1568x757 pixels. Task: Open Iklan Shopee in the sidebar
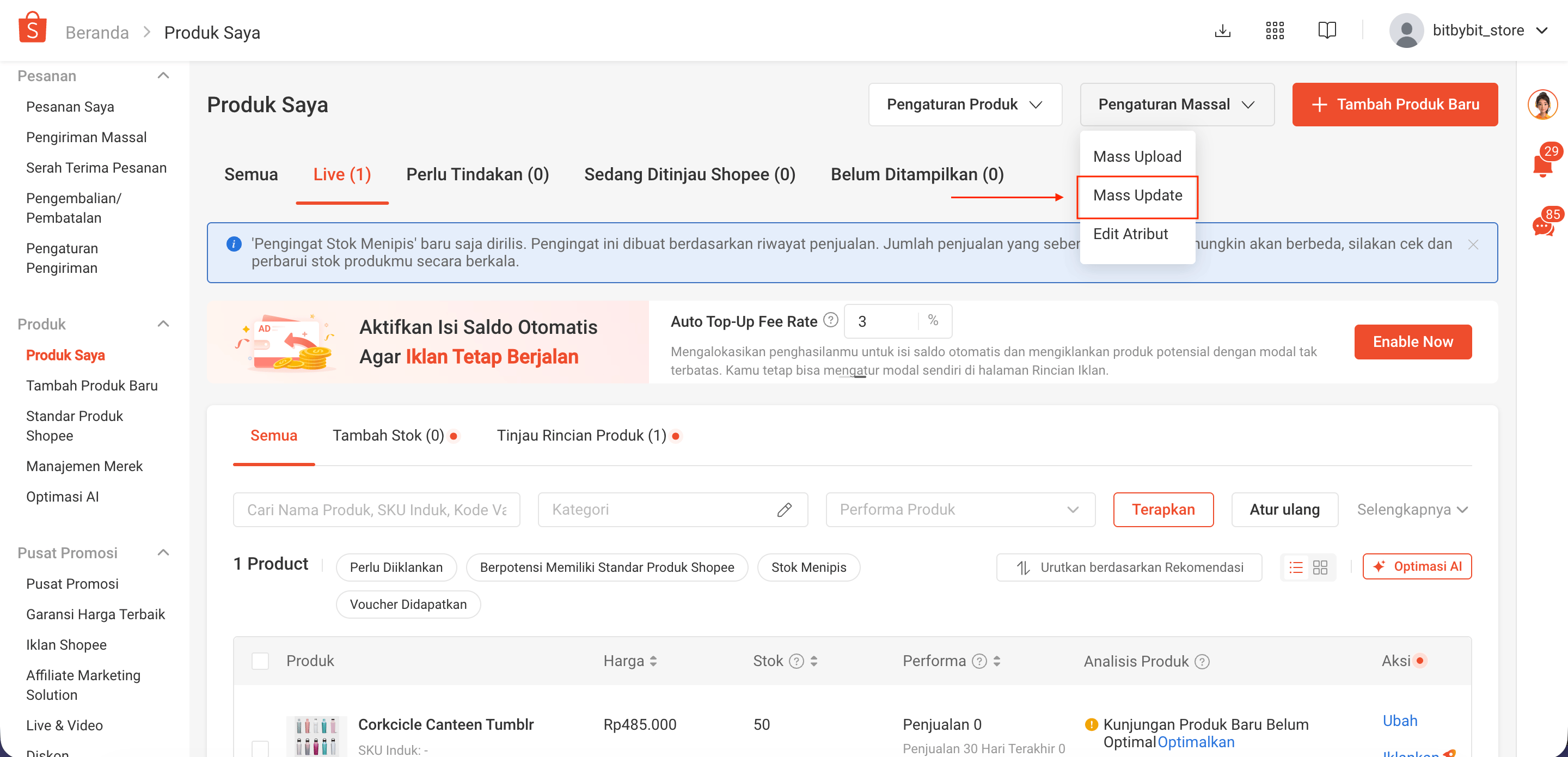tap(66, 645)
